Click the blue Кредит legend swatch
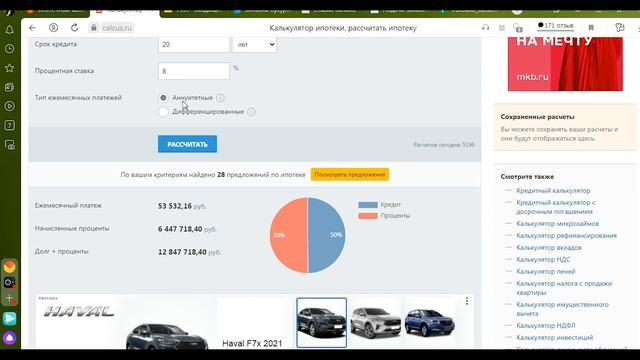 pyautogui.click(x=368, y=205)
